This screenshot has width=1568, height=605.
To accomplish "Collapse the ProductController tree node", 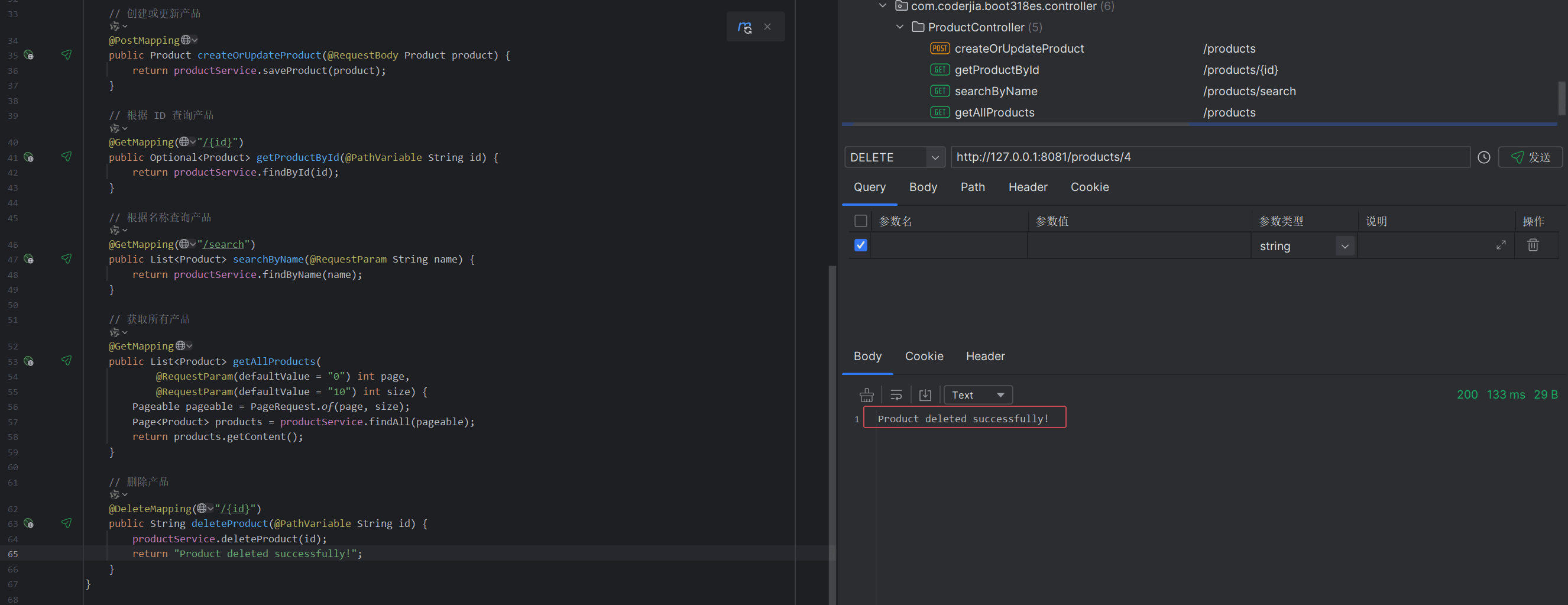I will (x=900, y=27).
